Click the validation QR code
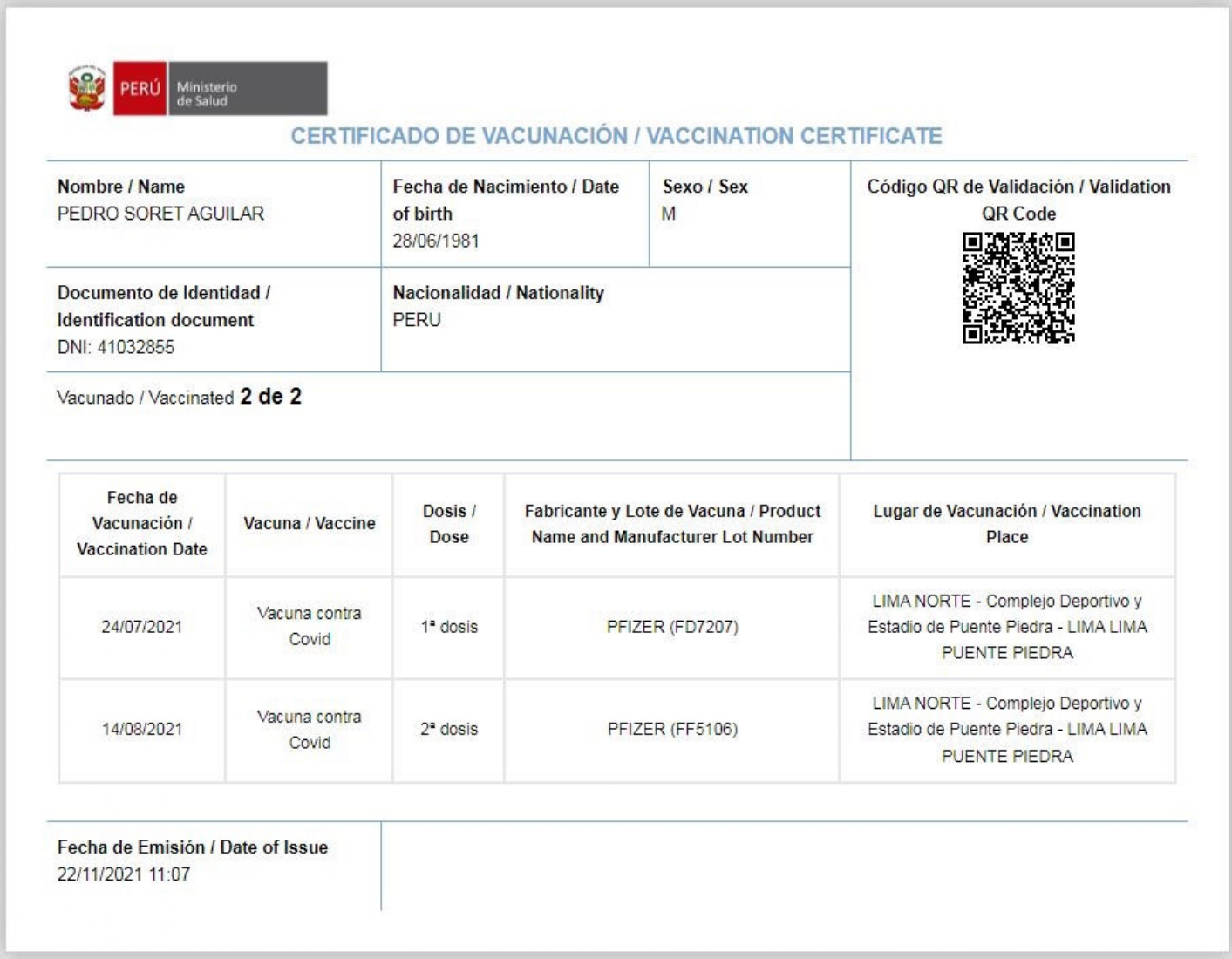 [1018, 288]
